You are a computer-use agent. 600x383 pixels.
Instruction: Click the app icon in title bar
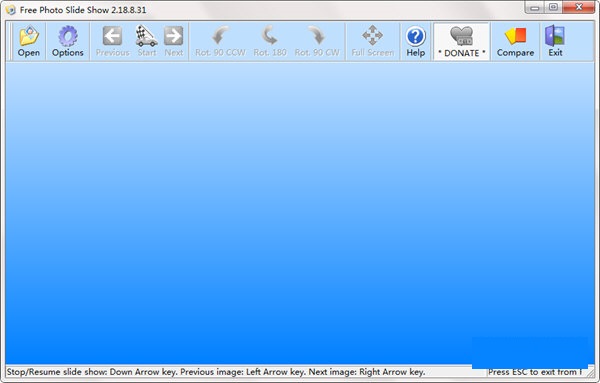point(10,10)
